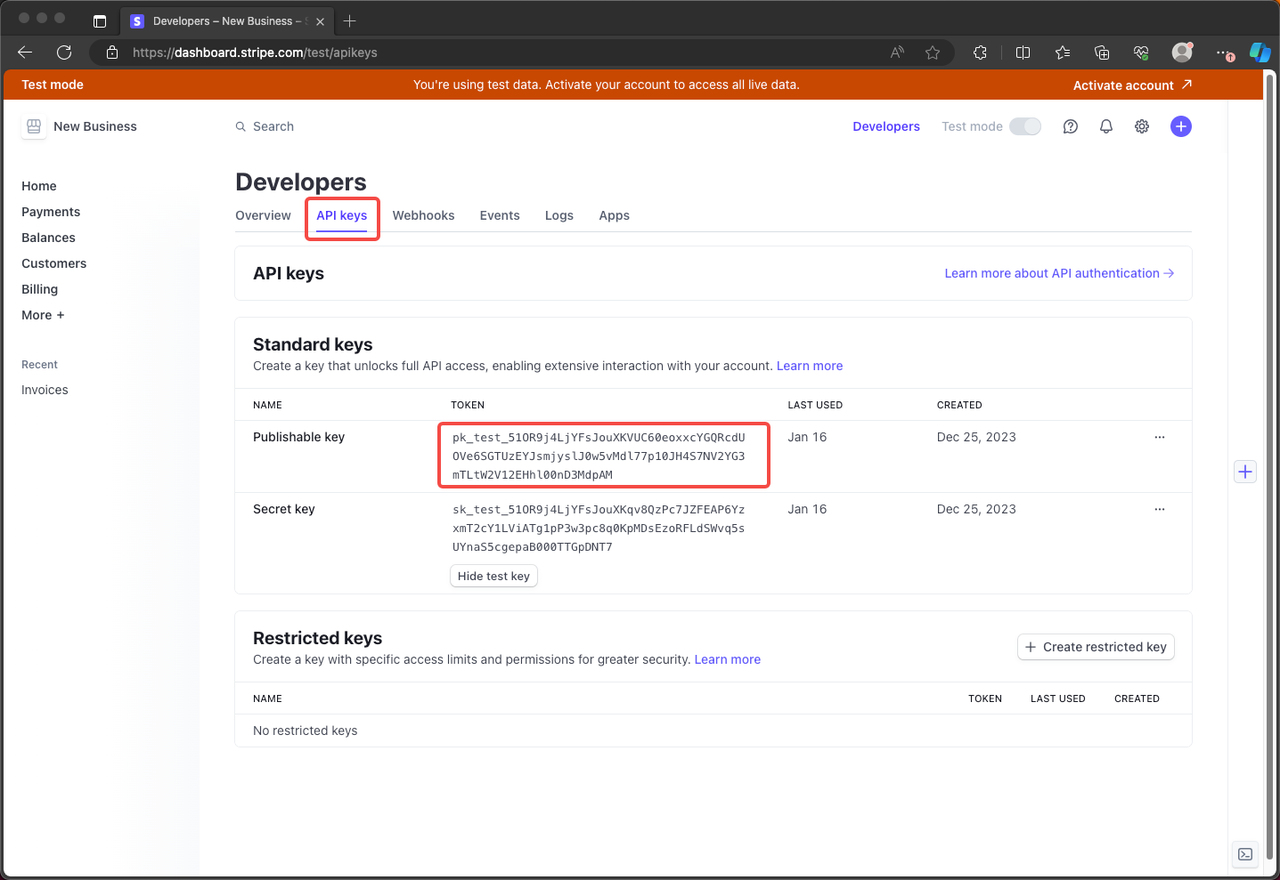Open the tab overview icon in title bar
Screen dimensions: 1280x880
(x=99, y=21)
